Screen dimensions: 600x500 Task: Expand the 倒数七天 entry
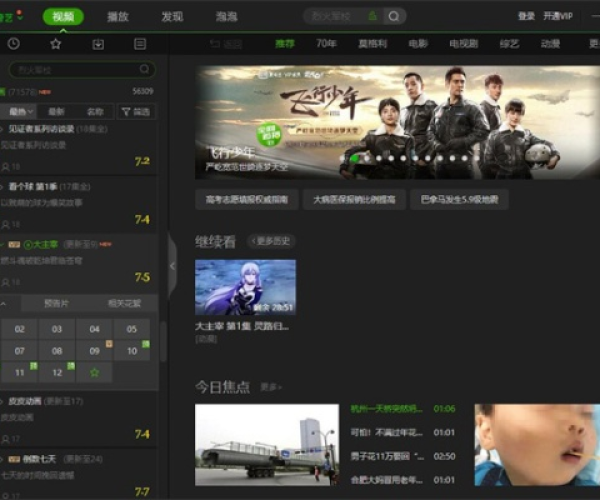click(x=2, y=459)
